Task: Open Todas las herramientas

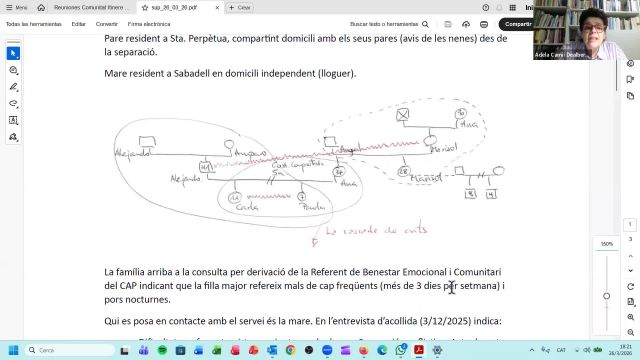Action: (33, 24)
